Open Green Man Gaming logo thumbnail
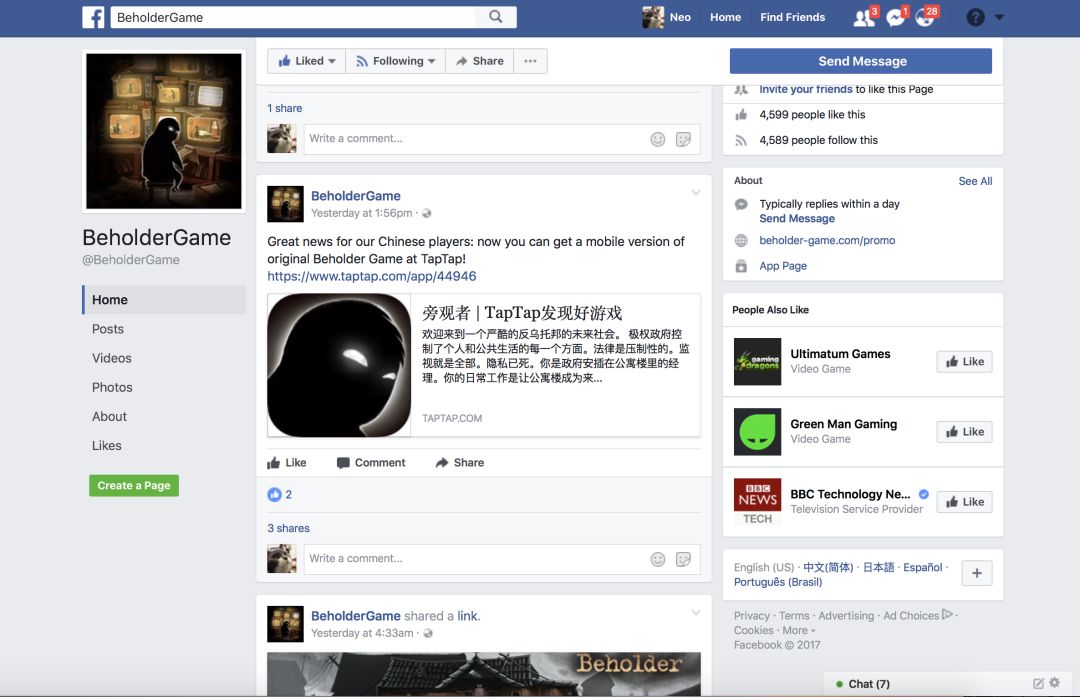 [x=758, y=432]
